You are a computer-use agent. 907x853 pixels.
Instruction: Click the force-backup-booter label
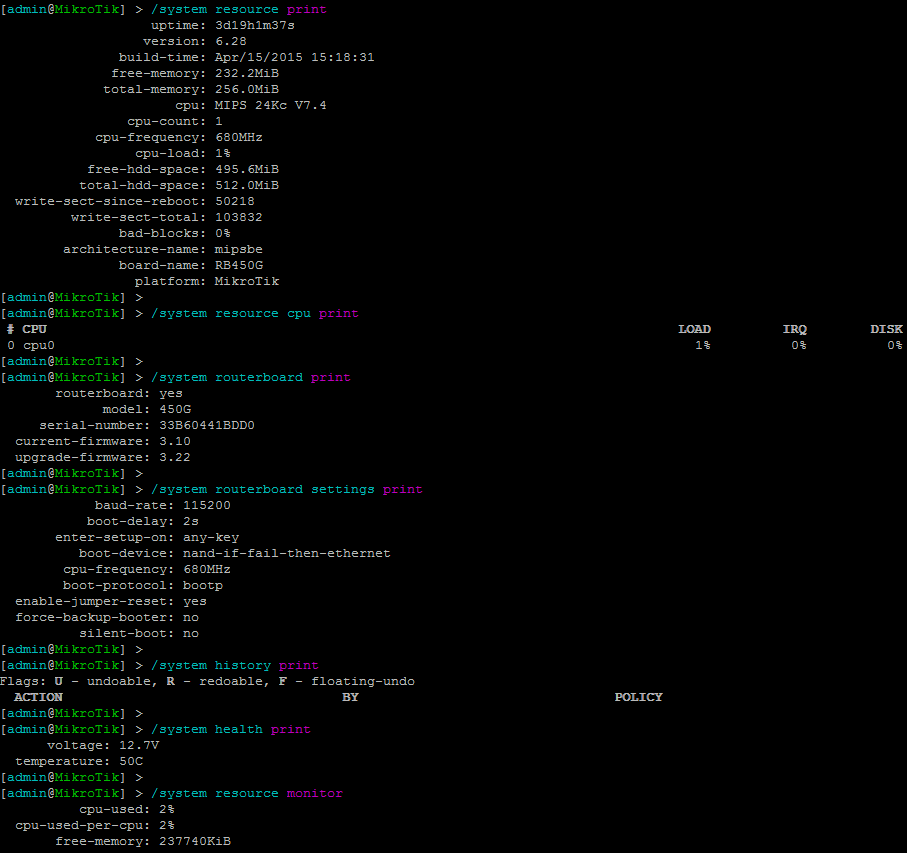point(94,618)
